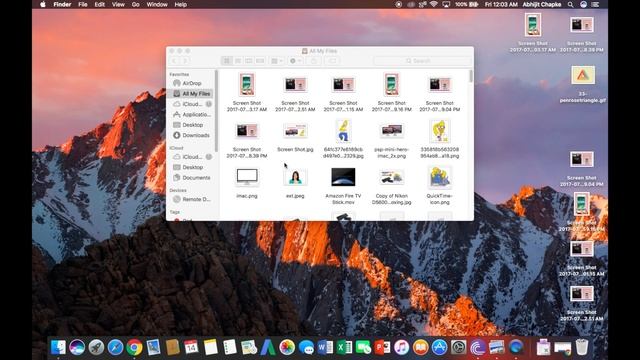Click the Fri 12:03 AM clock
This screenshot has height=360, width=640.
coord(501,4)
